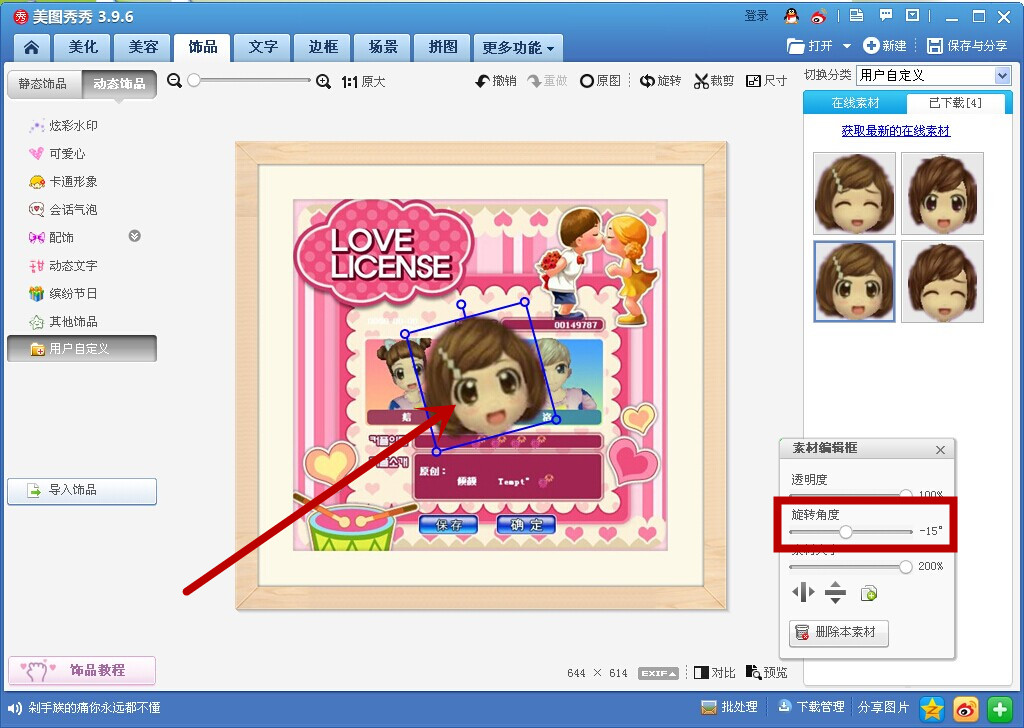Switch to the 美化 tab
Screen dimensions: 1024x728
(x=83, y=48)
